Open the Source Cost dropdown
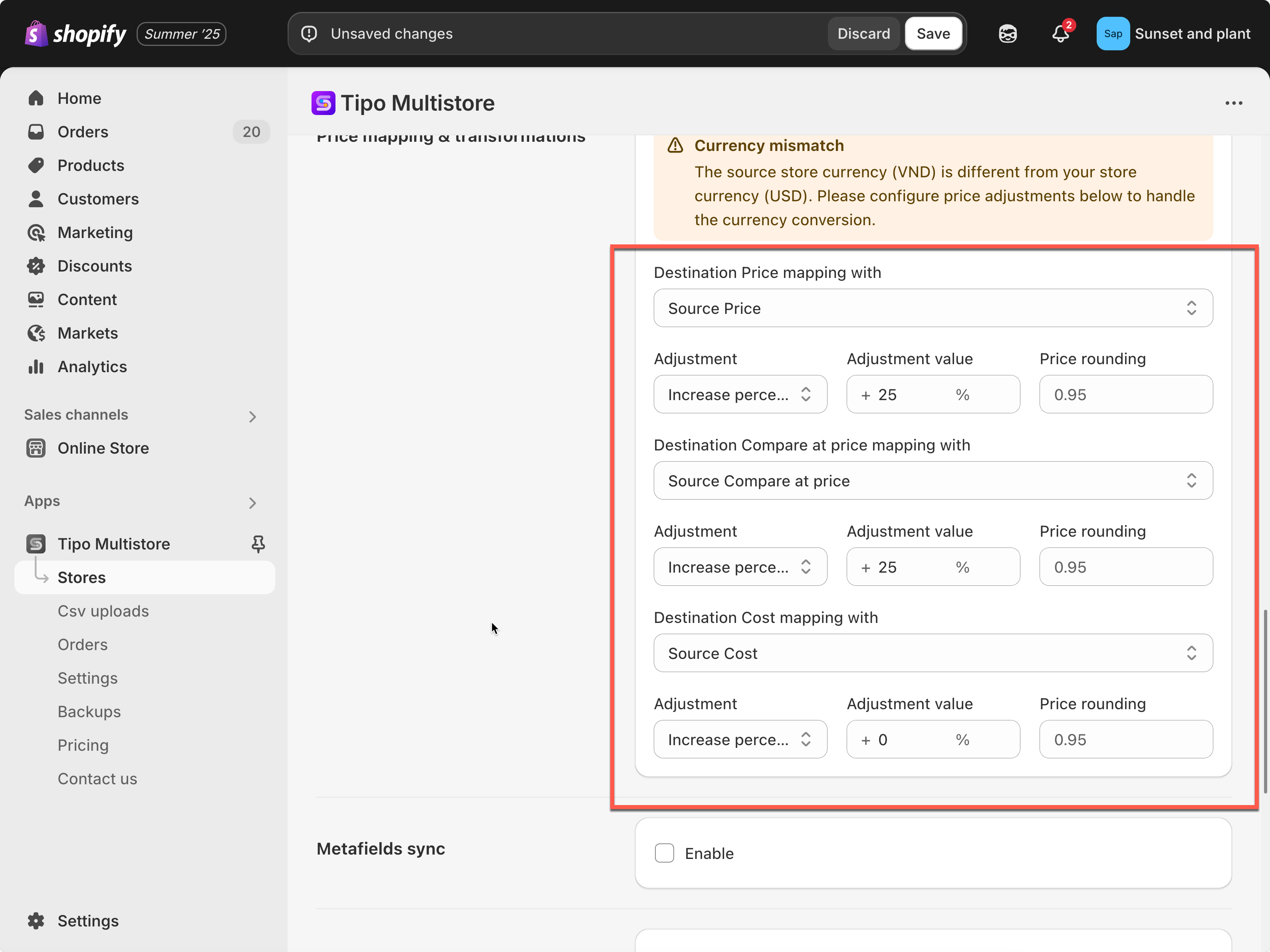The width and height of the screenshot is (1270, 952). (933, 653)
